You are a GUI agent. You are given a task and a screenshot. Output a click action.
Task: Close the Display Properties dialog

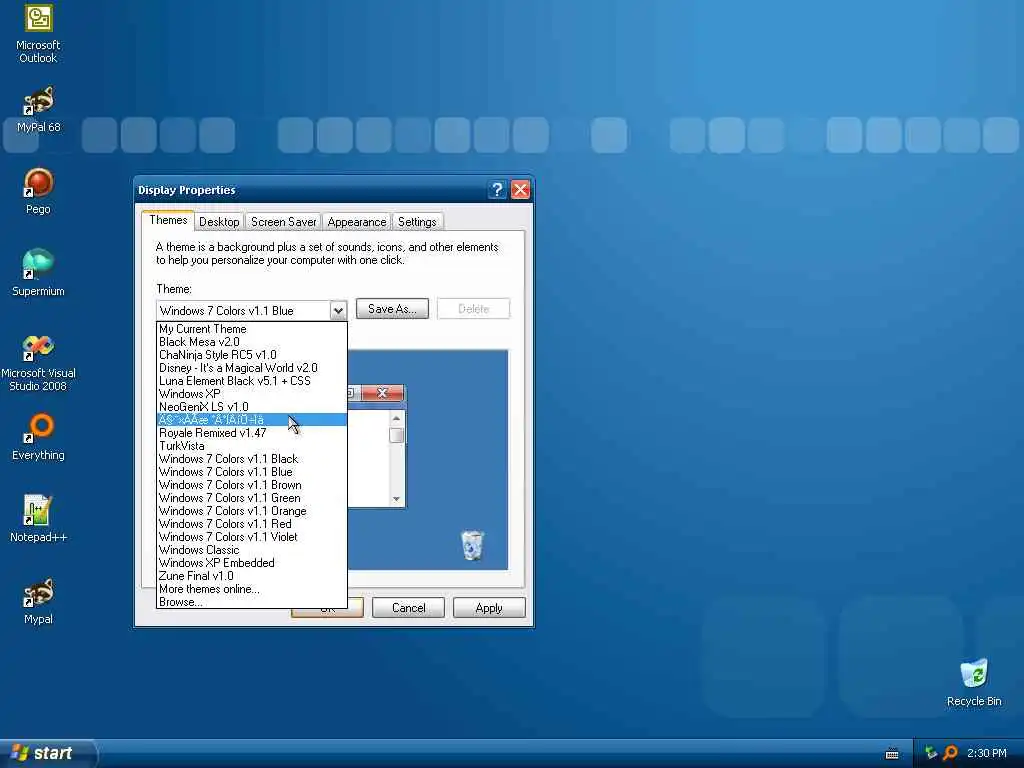(520, 190)
